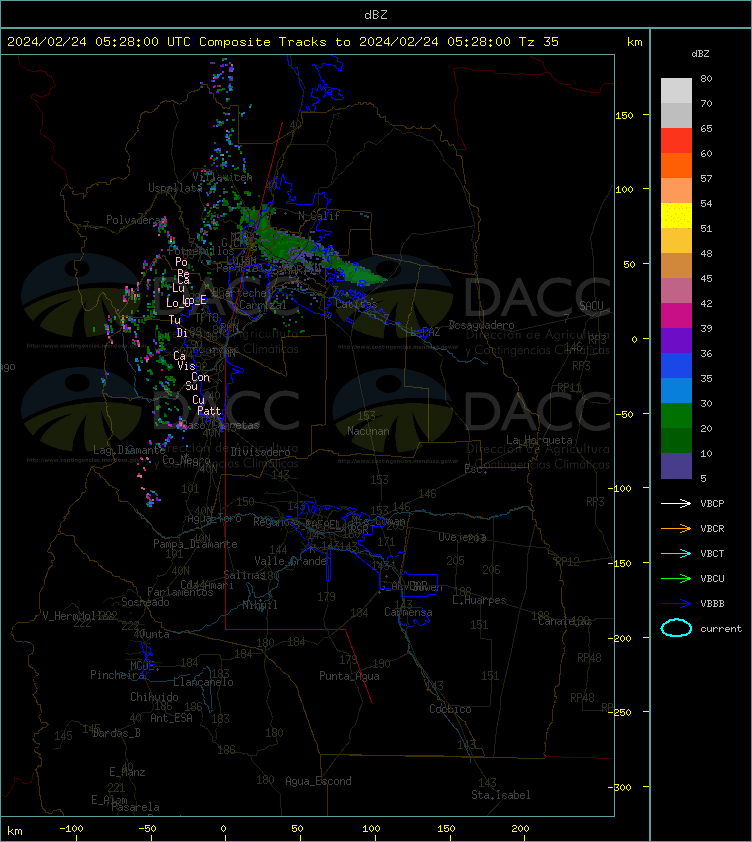Click the Pampa_Diamante place label
752x842 pixels.
click(195, 544)
